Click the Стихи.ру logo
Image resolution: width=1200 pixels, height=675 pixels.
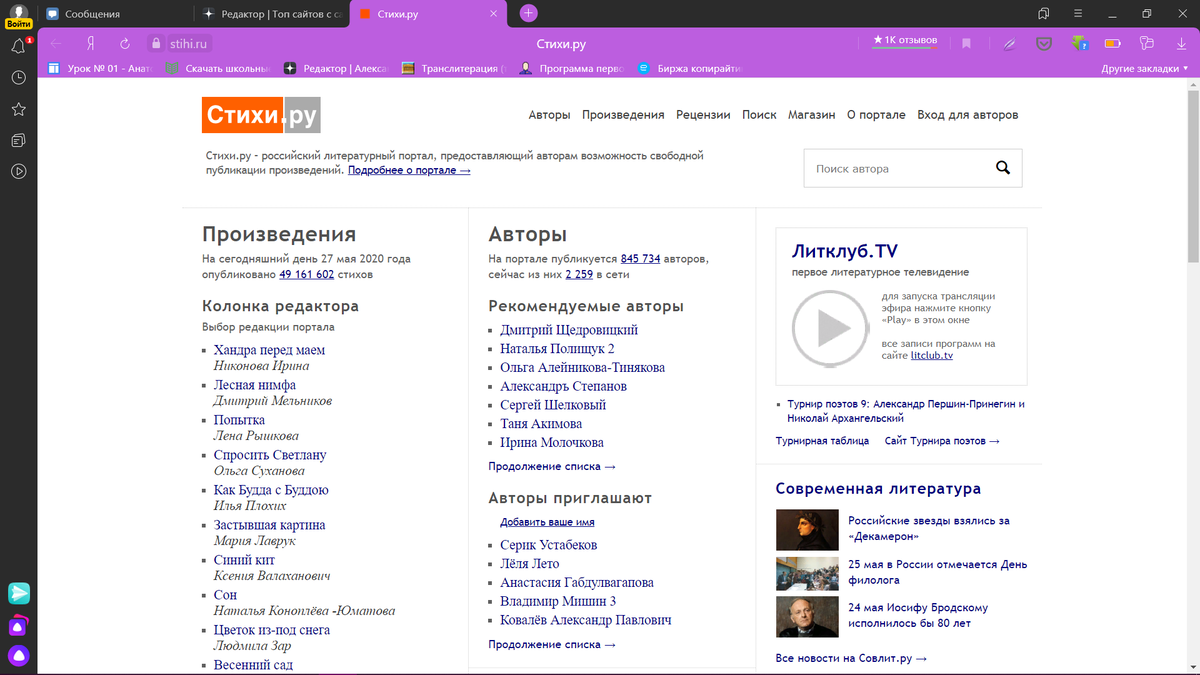261,115
